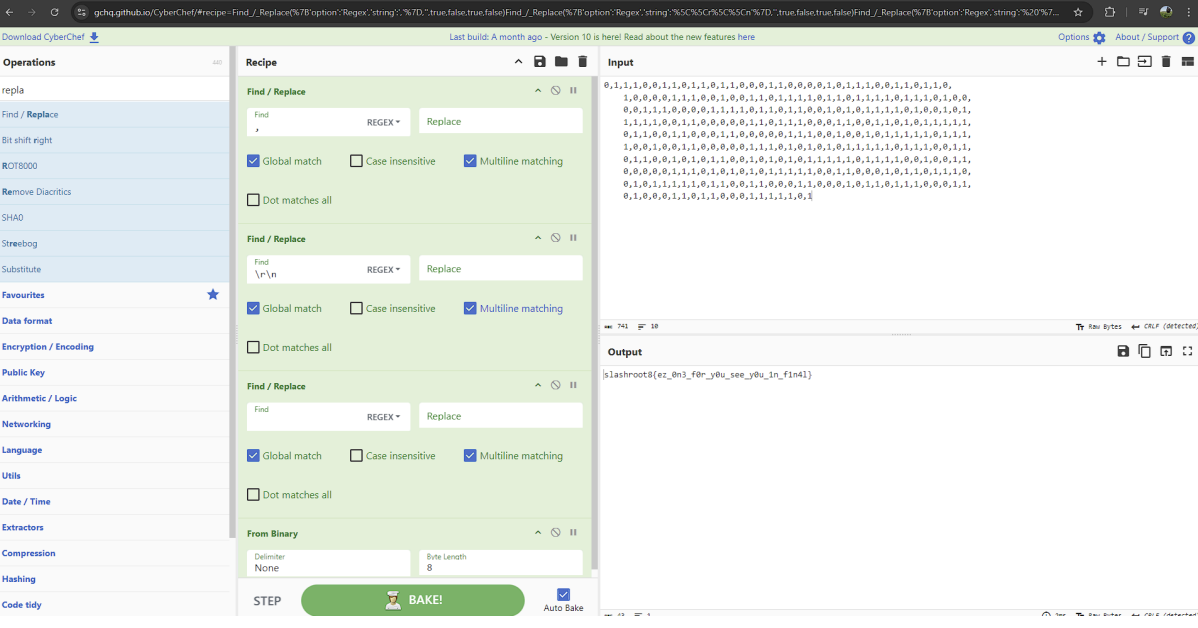
Task: Click the Favourites star icon
Action: 213,295
